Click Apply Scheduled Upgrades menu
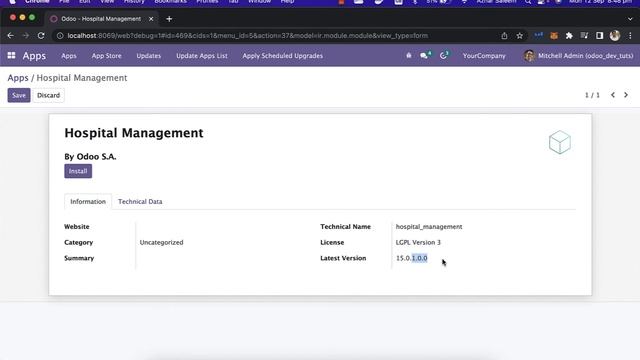This screenshot has height=360, width=640. 282,56
